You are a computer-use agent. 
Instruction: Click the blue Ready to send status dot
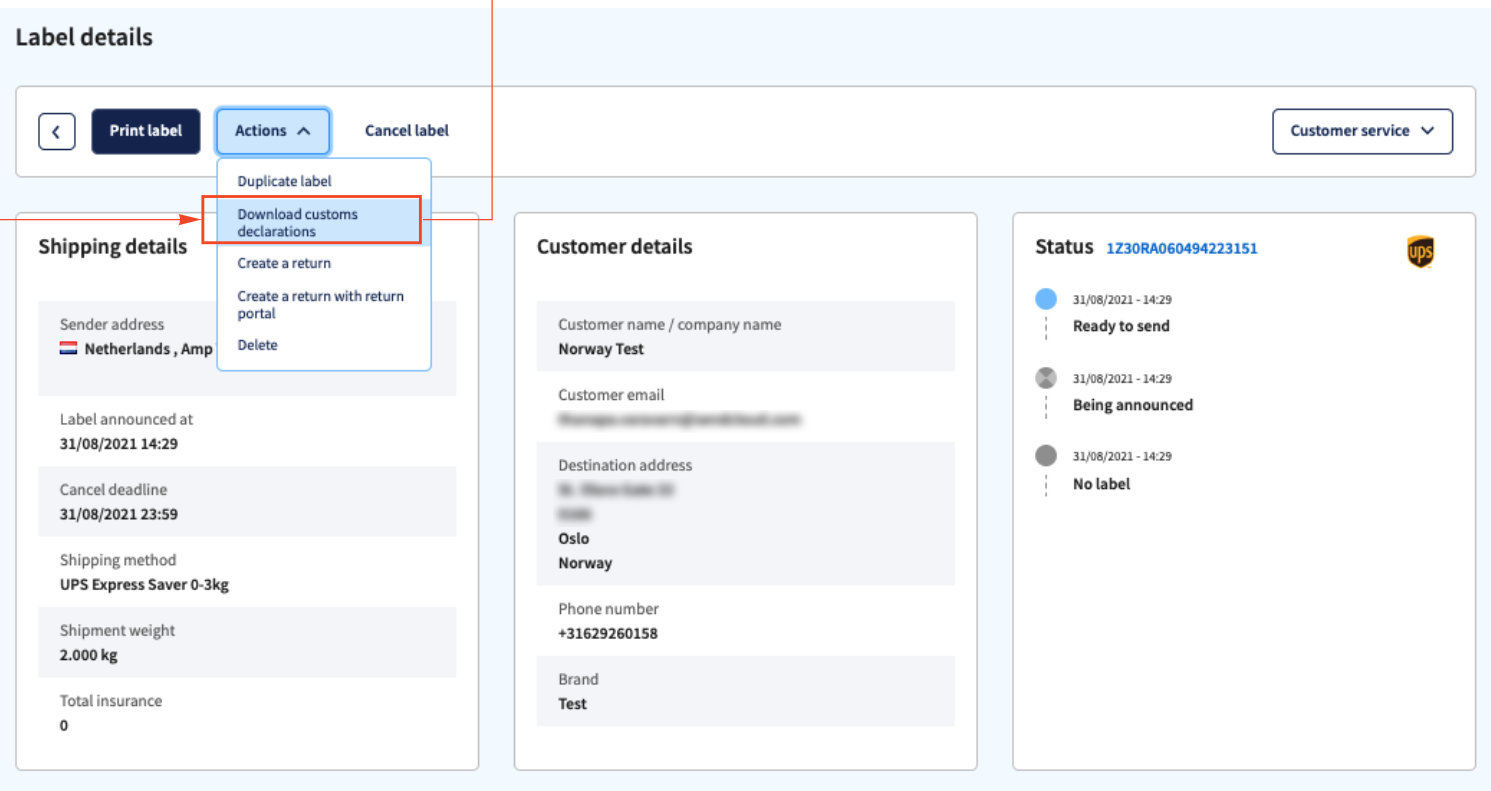coord(1046,298)
